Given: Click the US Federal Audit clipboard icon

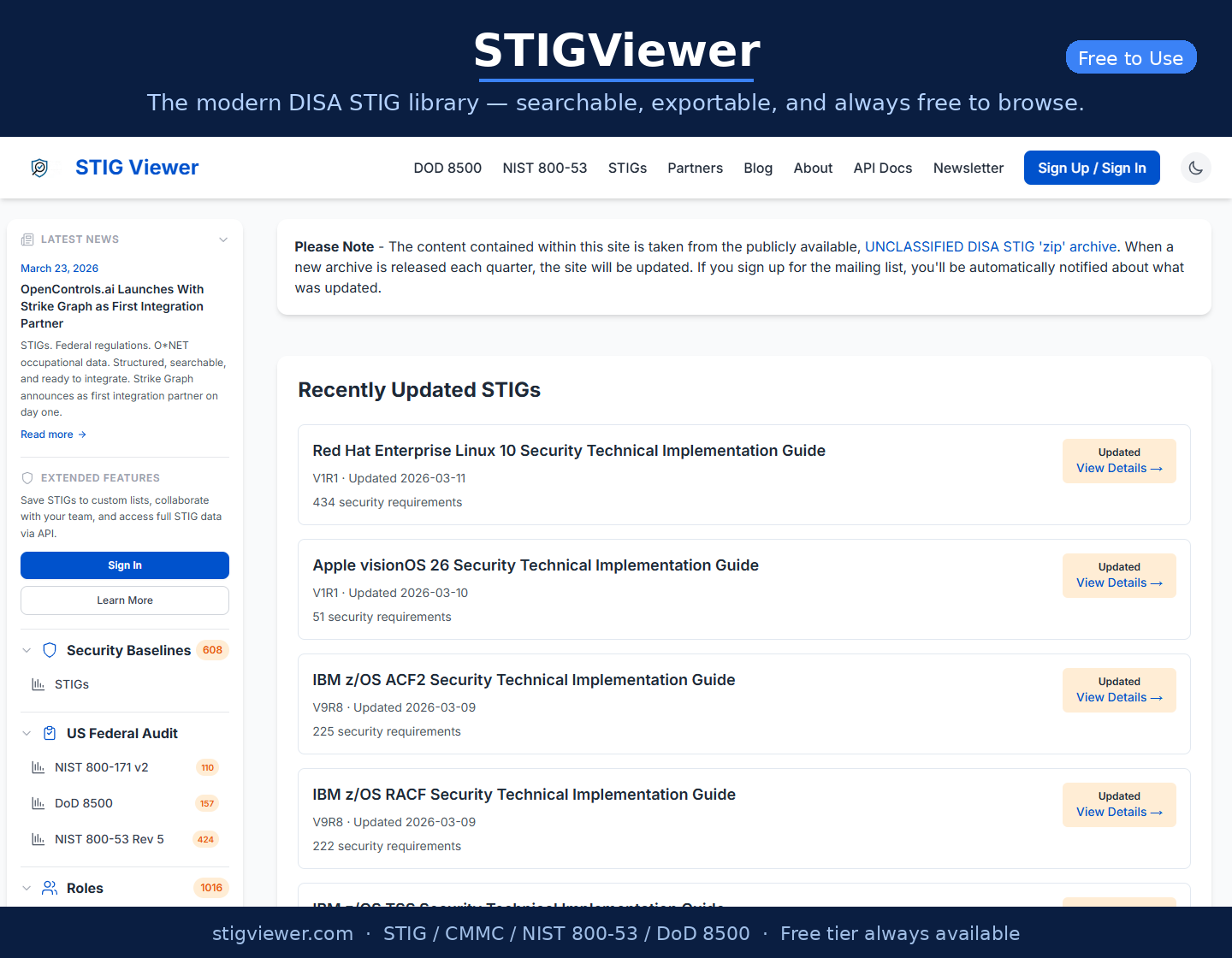Looking at the screenshot, I should point(50,733).
